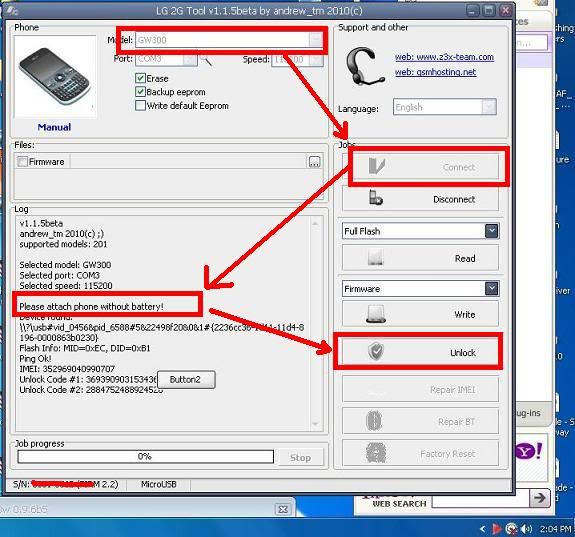575x537 pixels.
Task: Click the Disconnect phone icon
Action: (x=376, y=198)
